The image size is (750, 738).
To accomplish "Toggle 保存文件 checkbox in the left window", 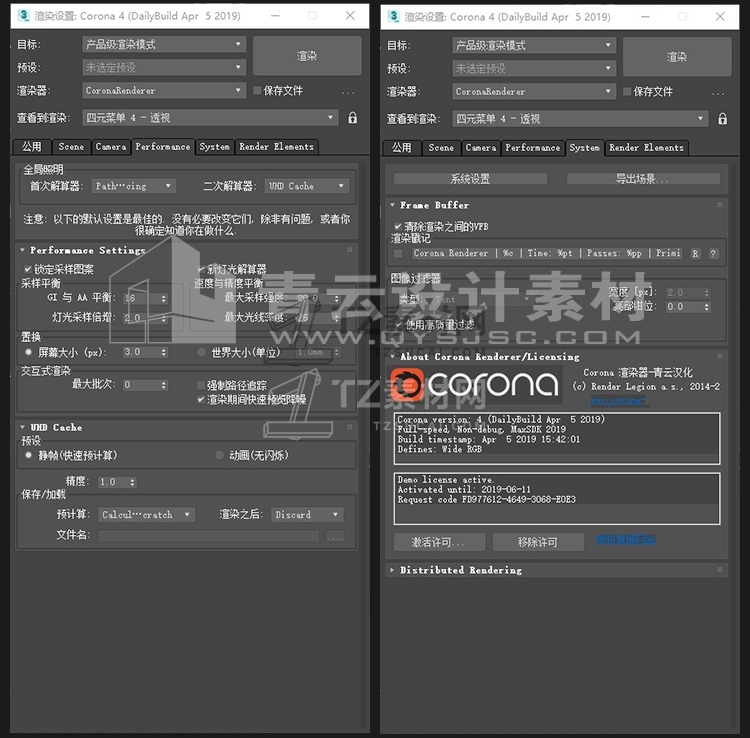I will [257, 90].
